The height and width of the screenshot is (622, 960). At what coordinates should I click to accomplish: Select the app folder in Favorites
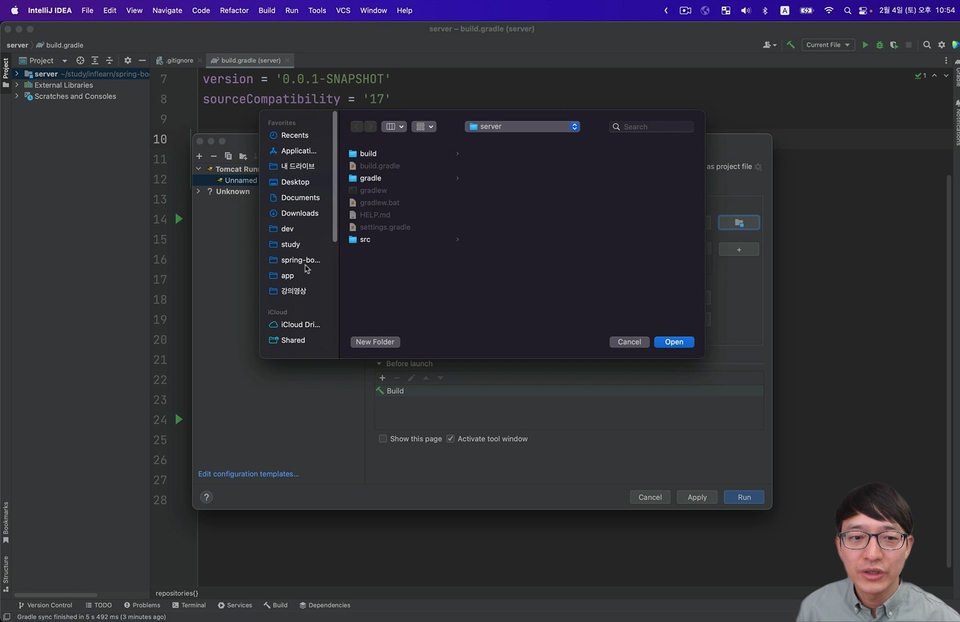287,275
